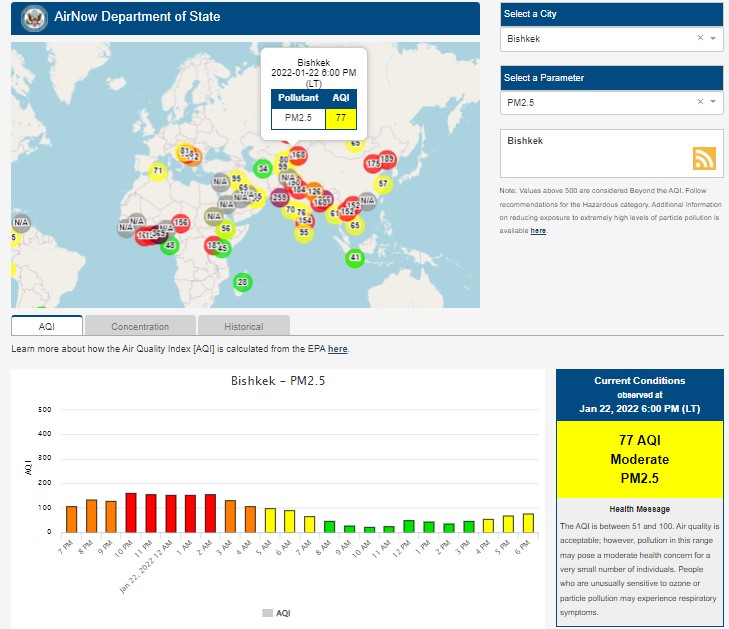This screenshot has width=729, height=629.
Task: Expand the Select a Parameter dropdown arrow
Action: tap(713, 102)
